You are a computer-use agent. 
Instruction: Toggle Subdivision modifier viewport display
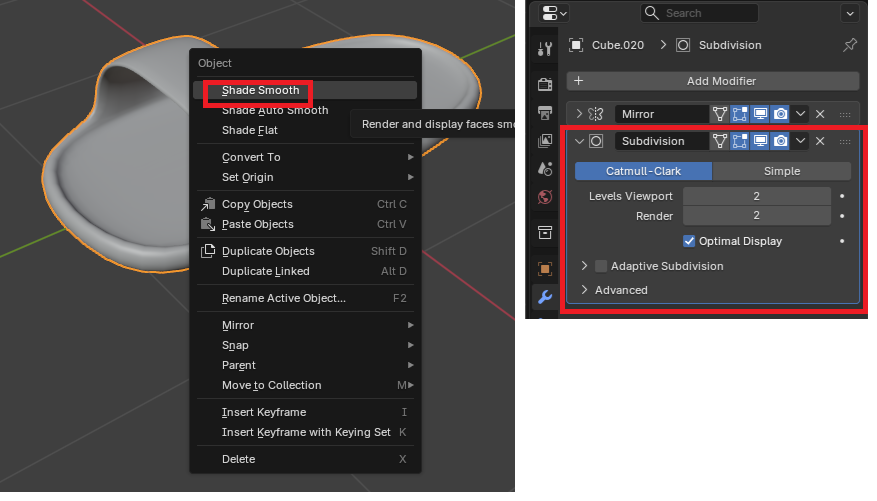[x=761, y=141]
